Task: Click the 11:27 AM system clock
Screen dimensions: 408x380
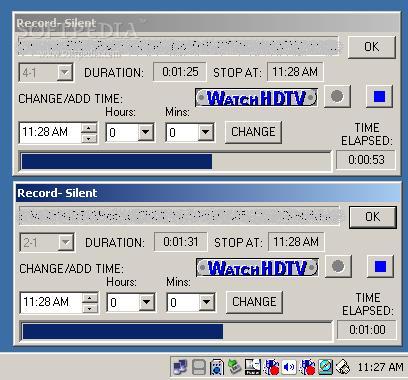Action: (380, 367)
